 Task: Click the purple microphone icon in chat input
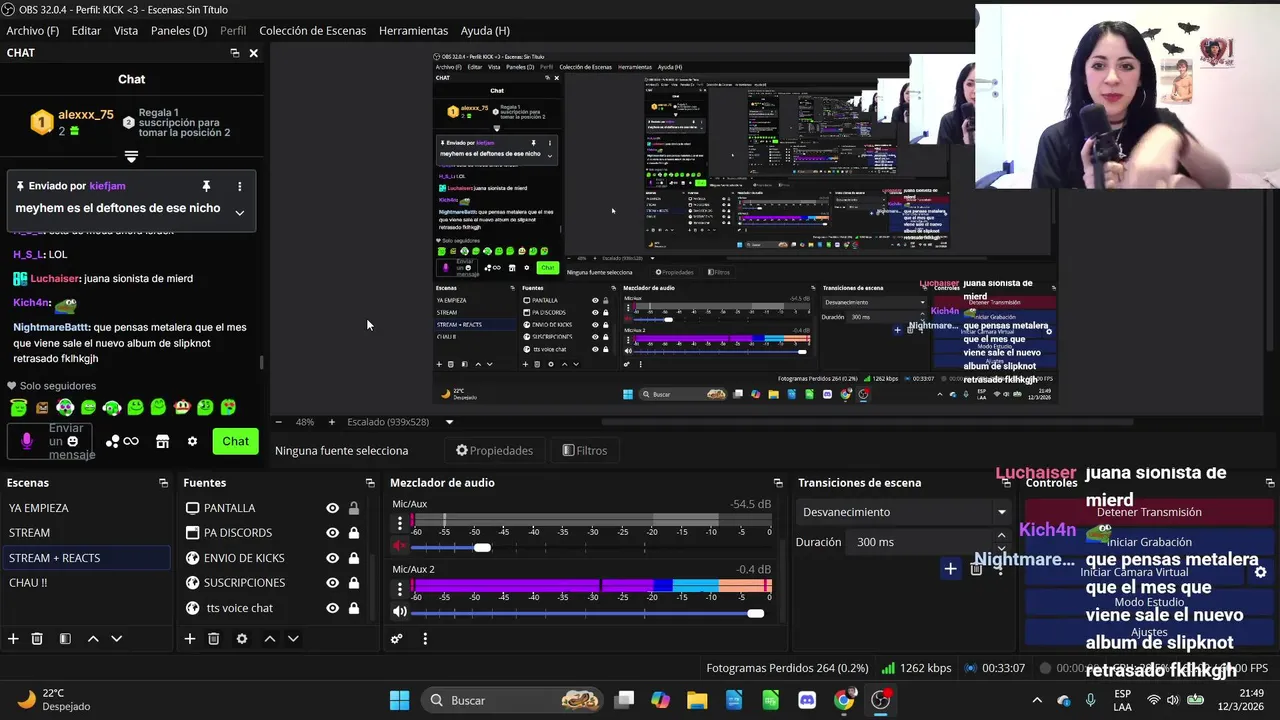(27, 441)
